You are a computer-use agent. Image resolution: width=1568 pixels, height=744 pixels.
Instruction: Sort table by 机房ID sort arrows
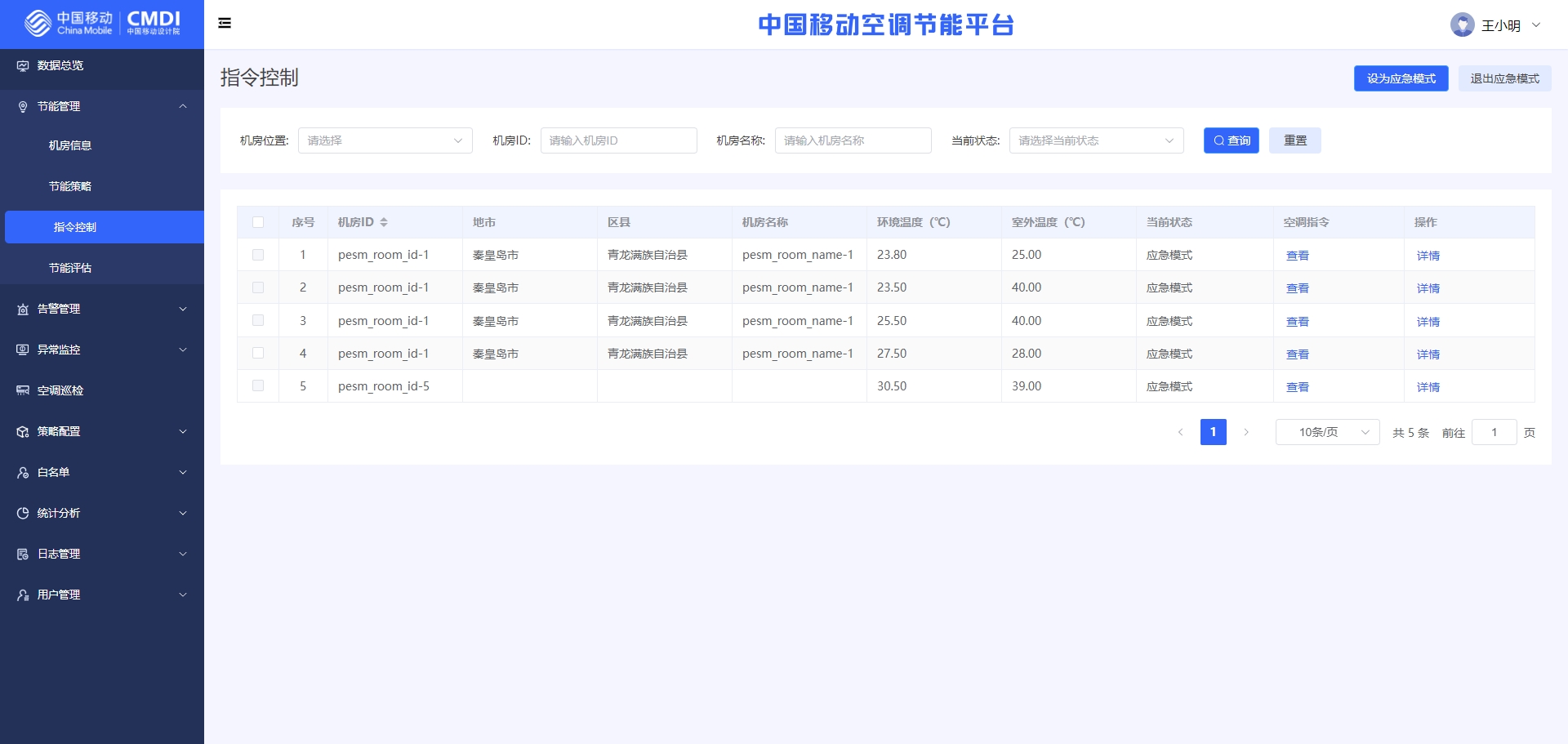click(384, 222)
